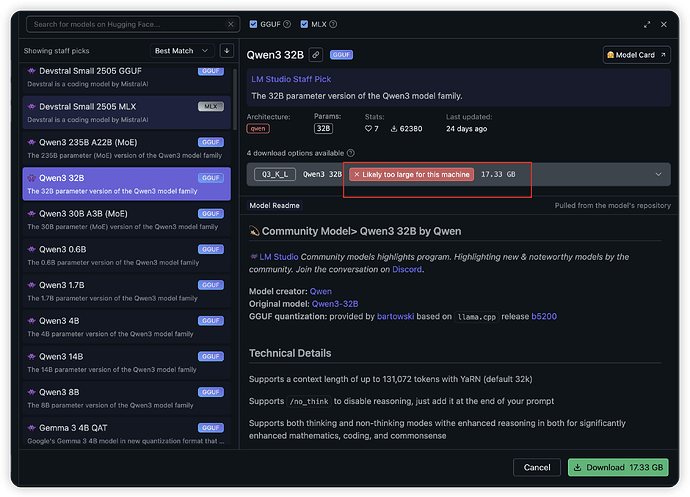Image resolution: width=690 pixels, height=497 pixels.
Task: Expand the dialog with the fullscreen icon
Action: [x=647, y=25]
